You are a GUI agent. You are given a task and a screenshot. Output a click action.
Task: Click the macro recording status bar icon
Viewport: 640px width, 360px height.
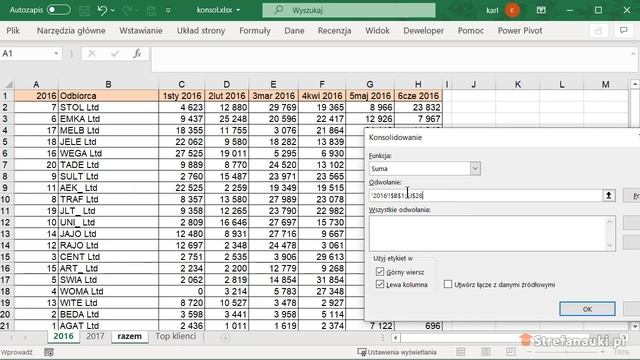pyautogui.click(x=49, y=352)
